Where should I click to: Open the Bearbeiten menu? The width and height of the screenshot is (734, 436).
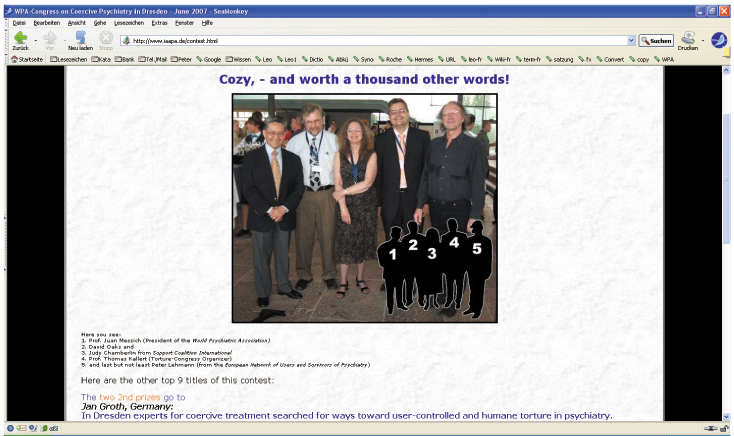click(x=46, y=22)
